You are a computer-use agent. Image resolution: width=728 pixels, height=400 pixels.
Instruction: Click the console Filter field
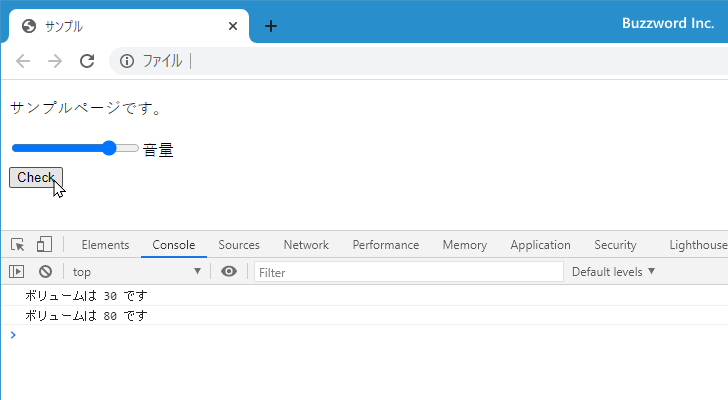point(409,272)
